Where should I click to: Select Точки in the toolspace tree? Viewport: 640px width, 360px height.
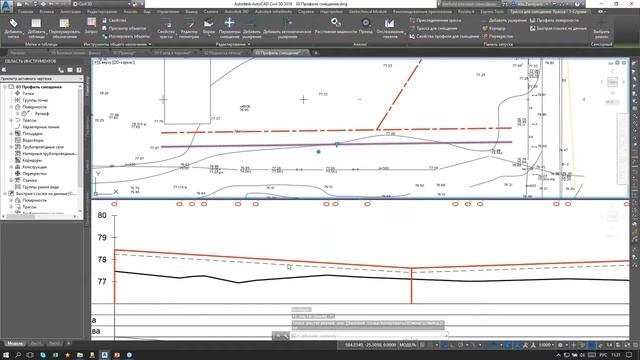click(x=28, y=93)
